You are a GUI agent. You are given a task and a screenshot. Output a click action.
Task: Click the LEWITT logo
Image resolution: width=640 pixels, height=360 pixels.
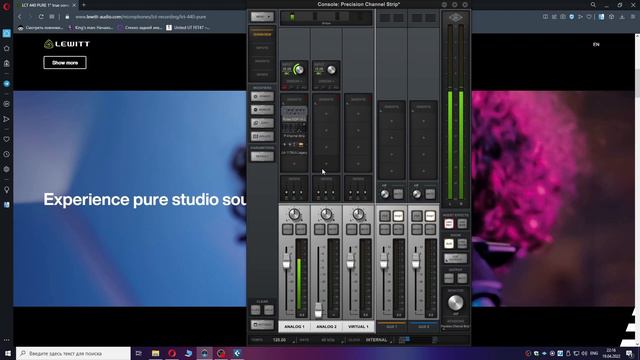point(67,44)
